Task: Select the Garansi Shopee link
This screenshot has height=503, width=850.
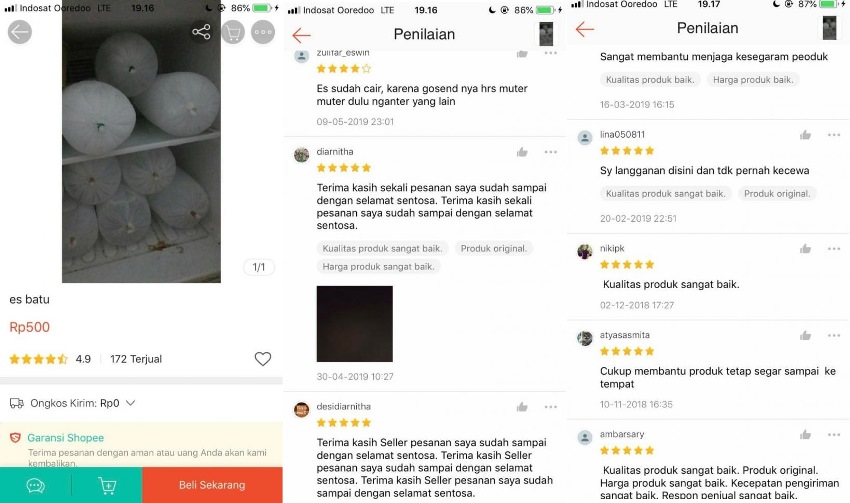Action: pos(66,437)
